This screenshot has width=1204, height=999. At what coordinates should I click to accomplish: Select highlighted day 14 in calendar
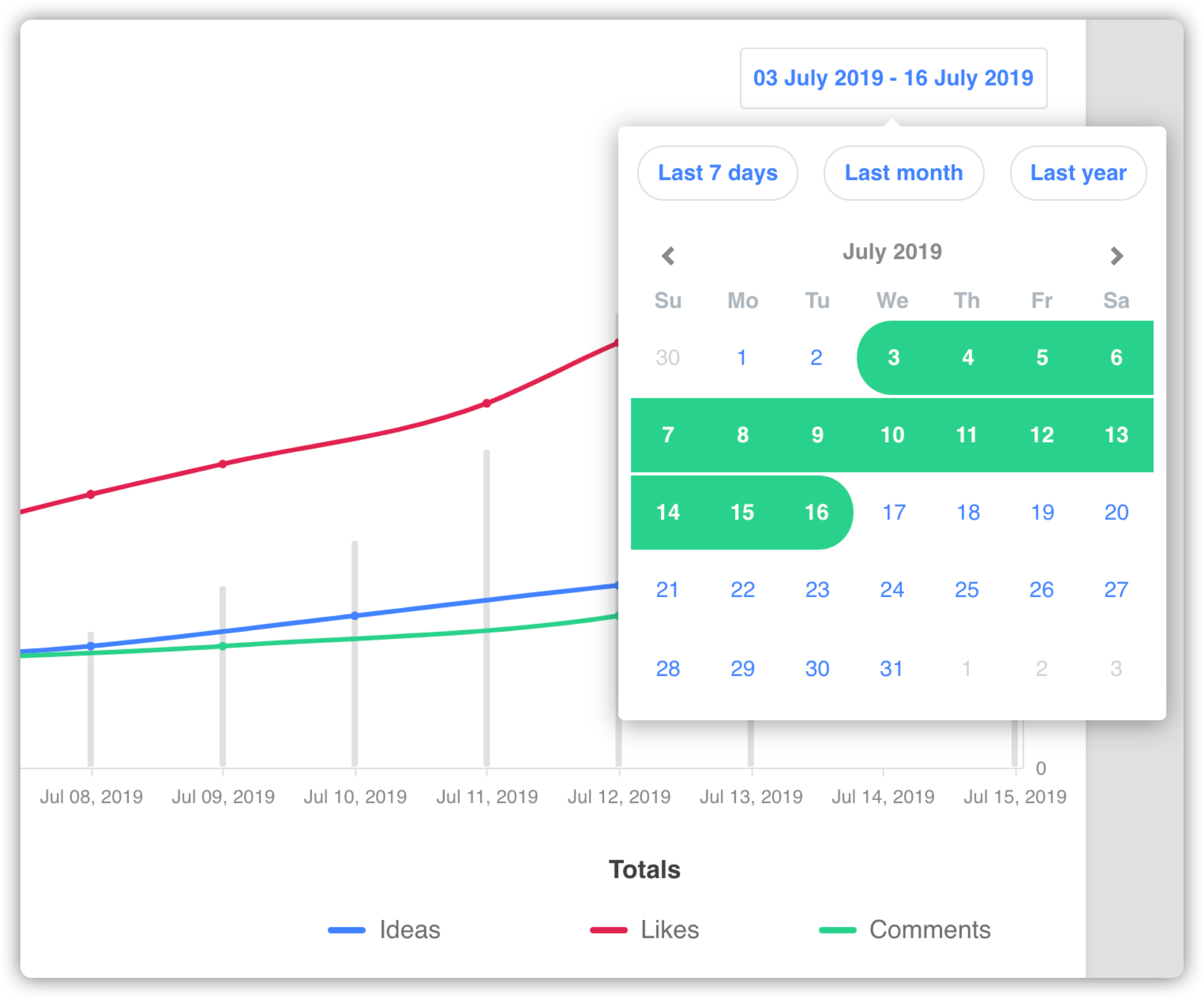coord(668,513)
